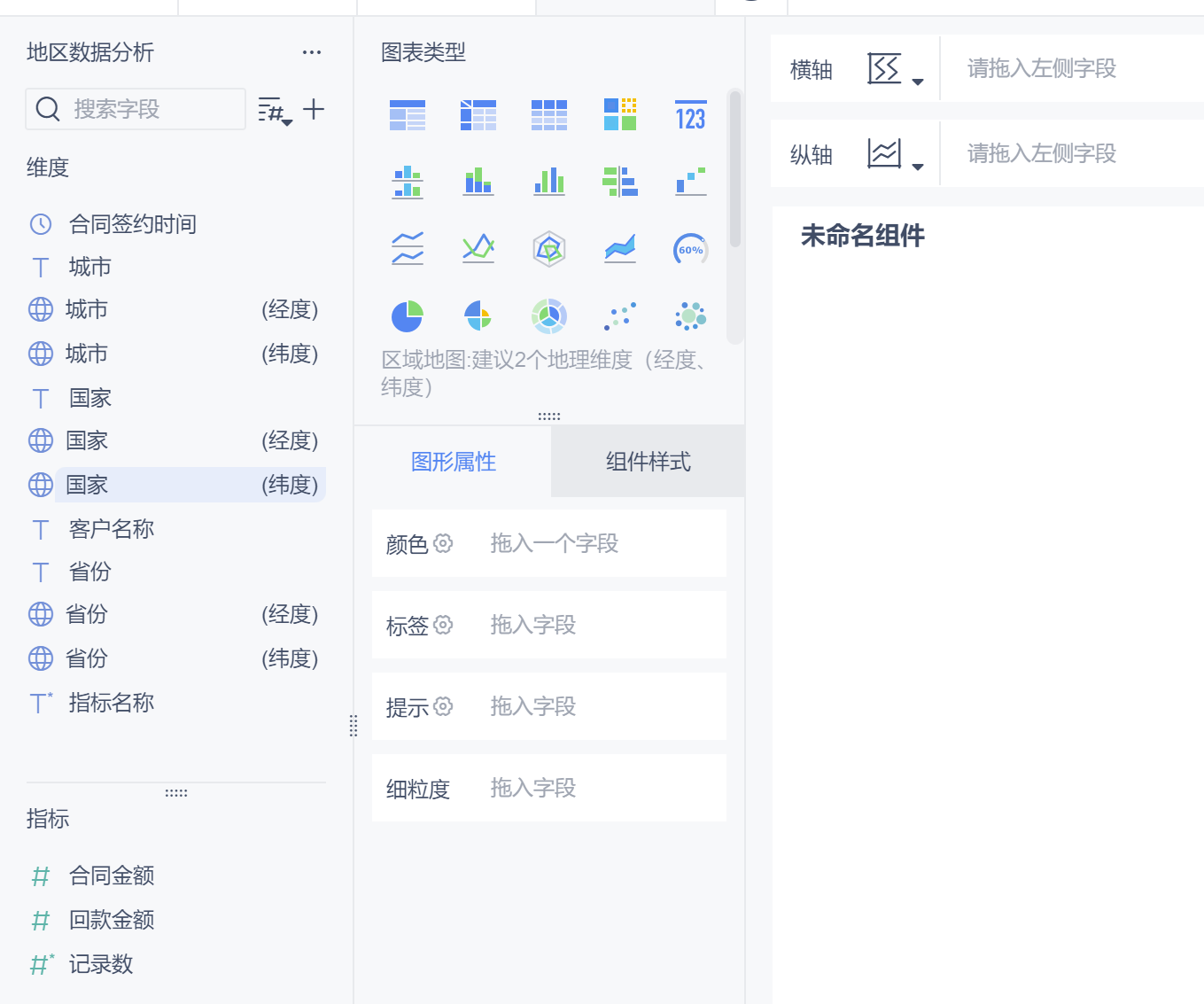Select the 国家 (纬度) dimension field

[176, 485]
